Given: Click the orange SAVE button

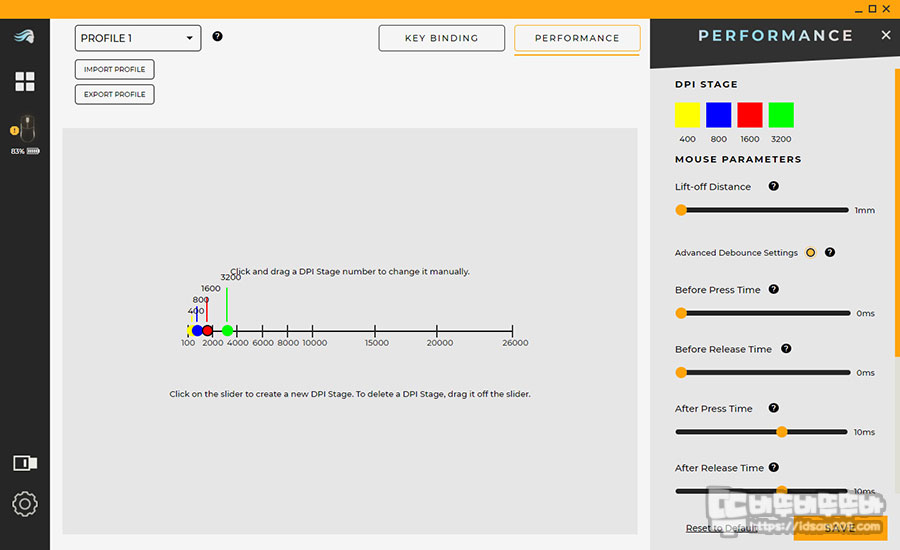Looking at the screenshot, I should (840, 528).
